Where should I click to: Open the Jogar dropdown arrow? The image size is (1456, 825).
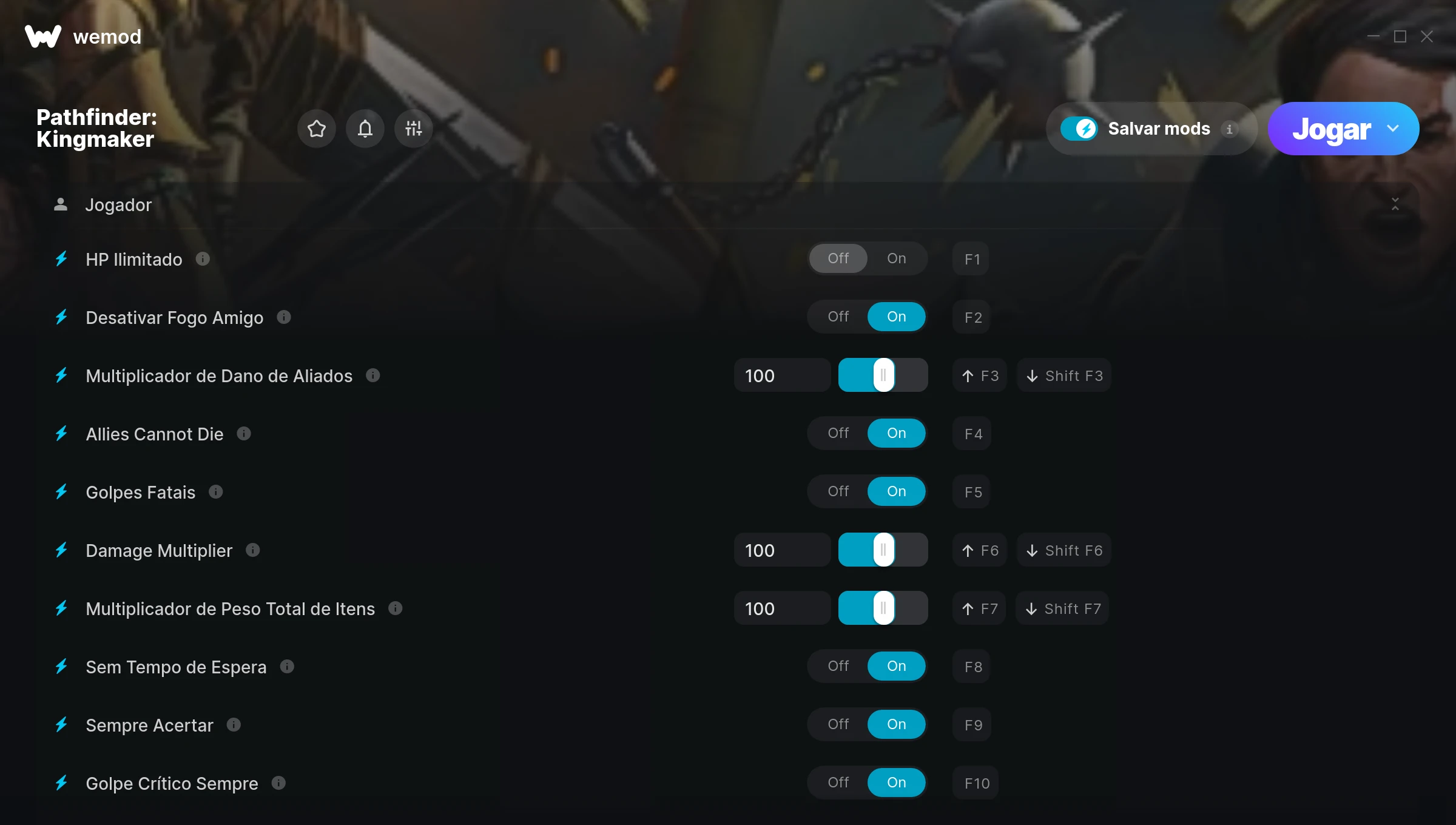point(1393,129)
